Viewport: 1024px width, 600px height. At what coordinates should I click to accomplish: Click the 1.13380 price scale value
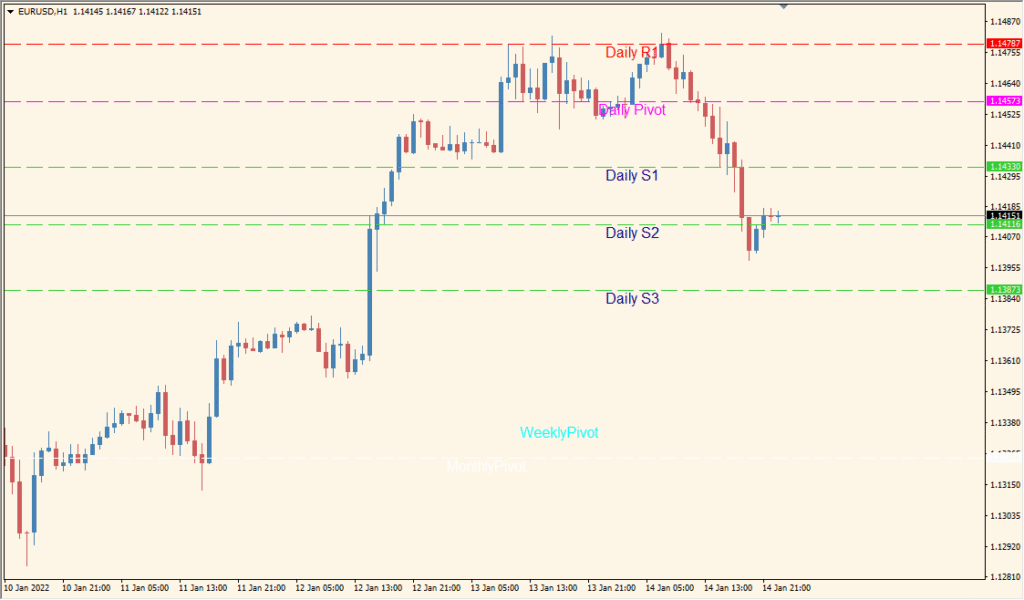point(1005,422)
